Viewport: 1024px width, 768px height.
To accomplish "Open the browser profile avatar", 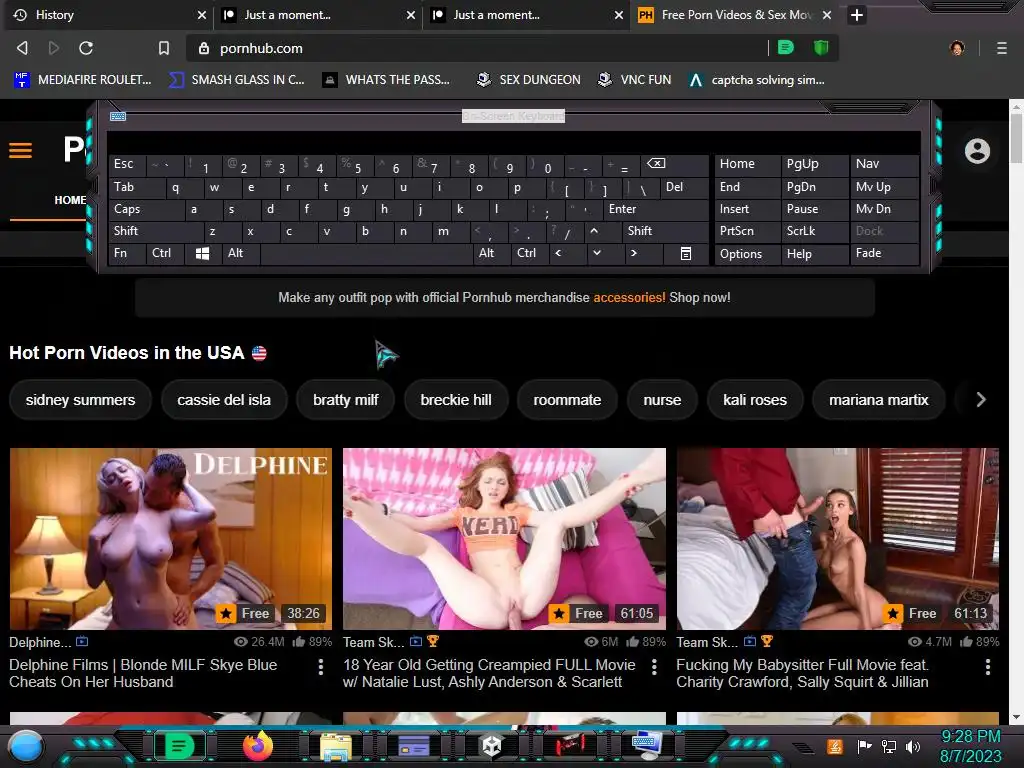I will click(x=957, y=48).
